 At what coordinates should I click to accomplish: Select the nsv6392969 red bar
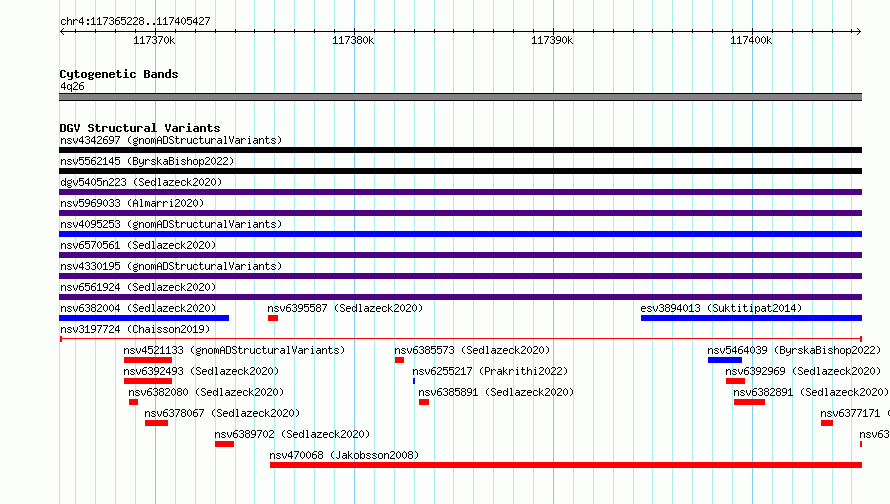735,381
